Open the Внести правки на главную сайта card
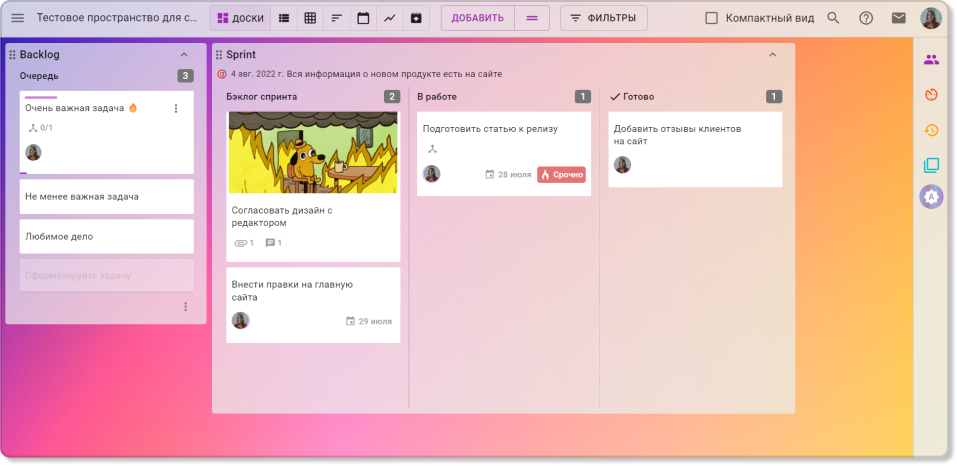 [x=313, y=305]
